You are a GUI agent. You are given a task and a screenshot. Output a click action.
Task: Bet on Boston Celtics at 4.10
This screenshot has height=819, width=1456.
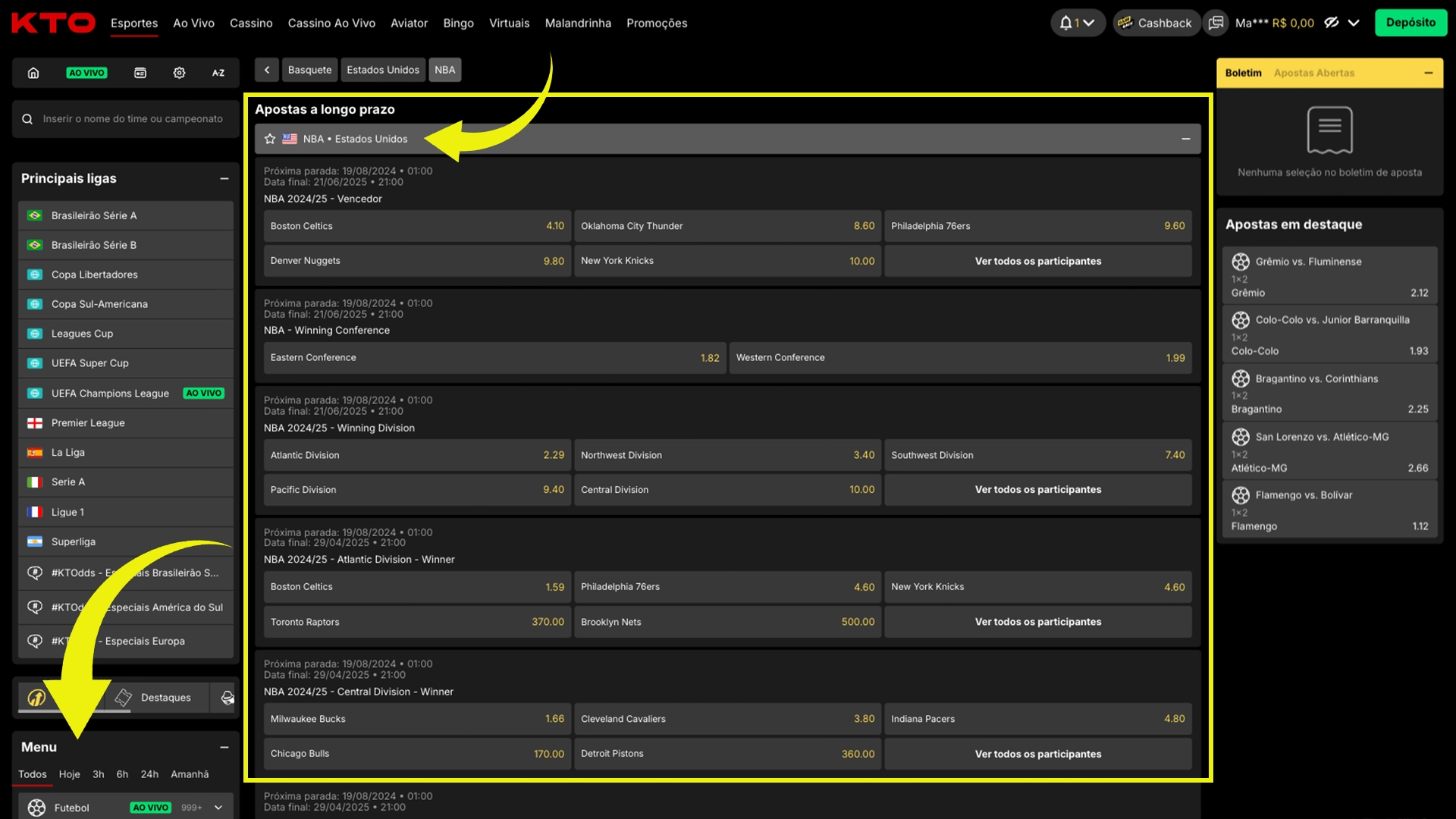[x=417, y=226]
